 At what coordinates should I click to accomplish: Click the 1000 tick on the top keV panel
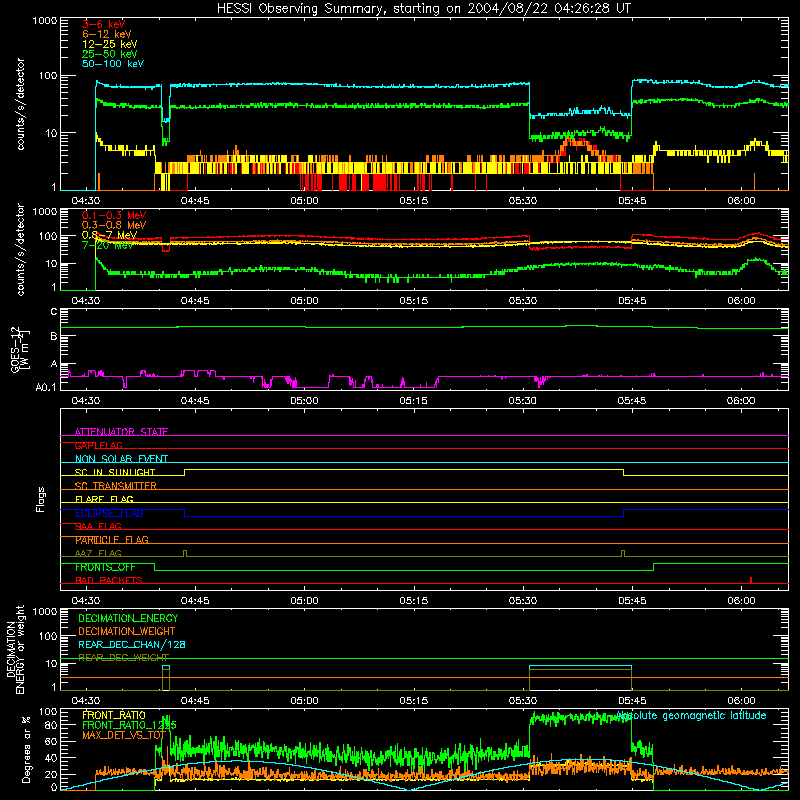tap(45, 21)
